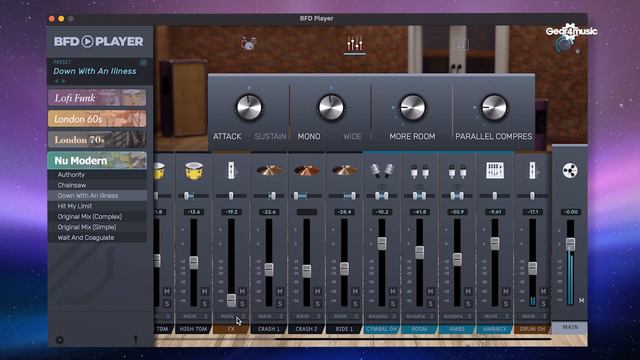The height and width of the screenshot is (360, 640).
Task: Go to previous preset arrow
Action: [56, 81]
